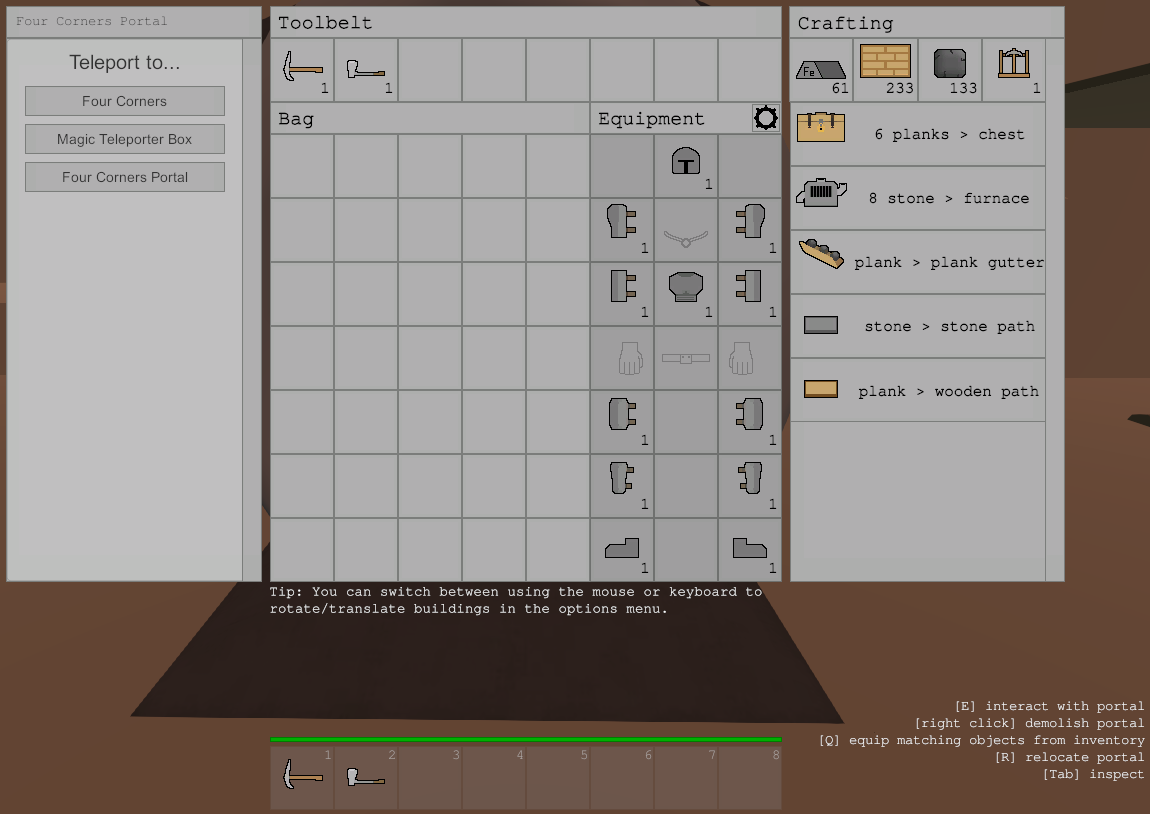Click the planks resource icon
Image resolution: width=1150 pixels, height=814 pixels.
[x=886, y=70]
